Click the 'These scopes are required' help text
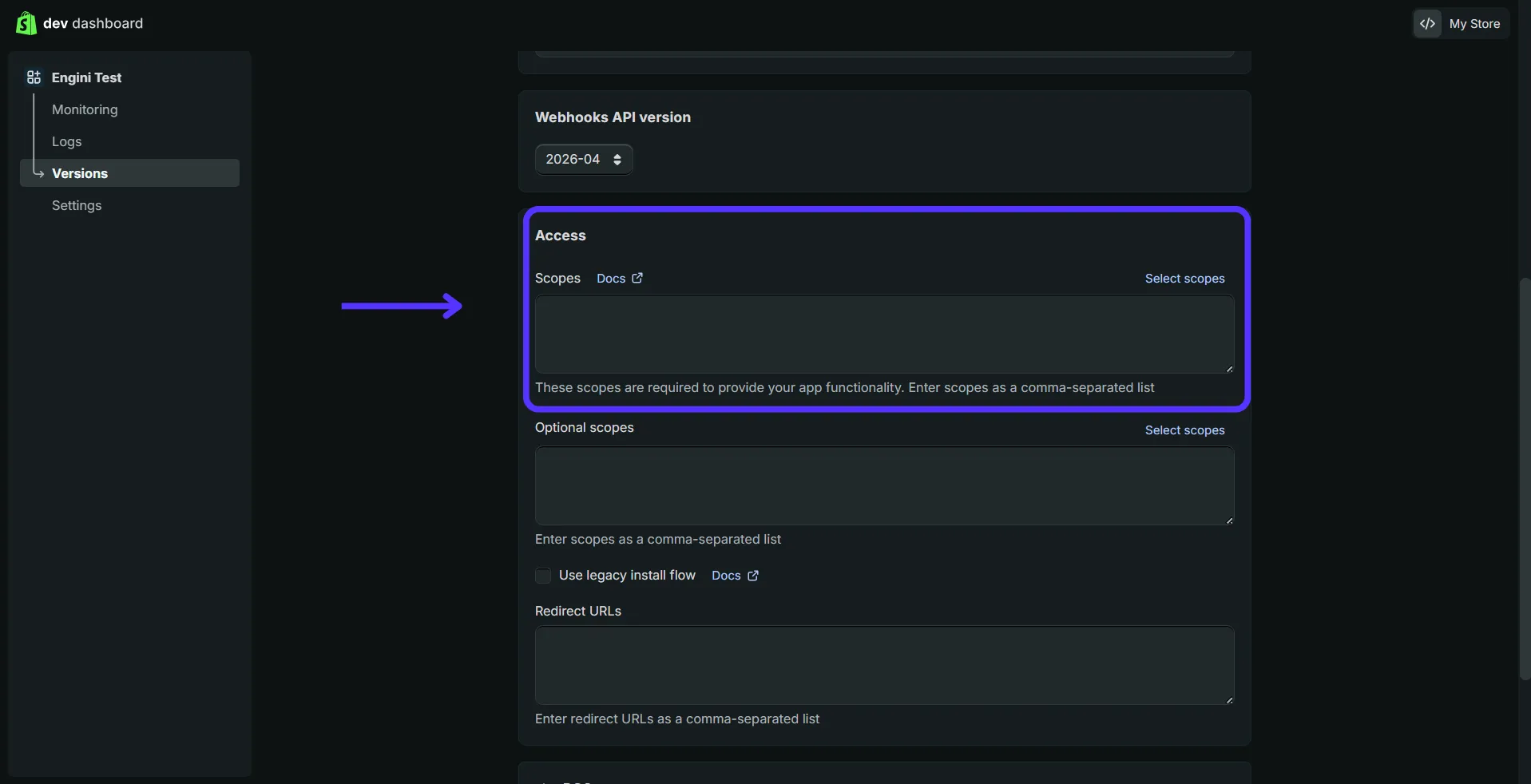1531x784 pixels. [845, 387]
